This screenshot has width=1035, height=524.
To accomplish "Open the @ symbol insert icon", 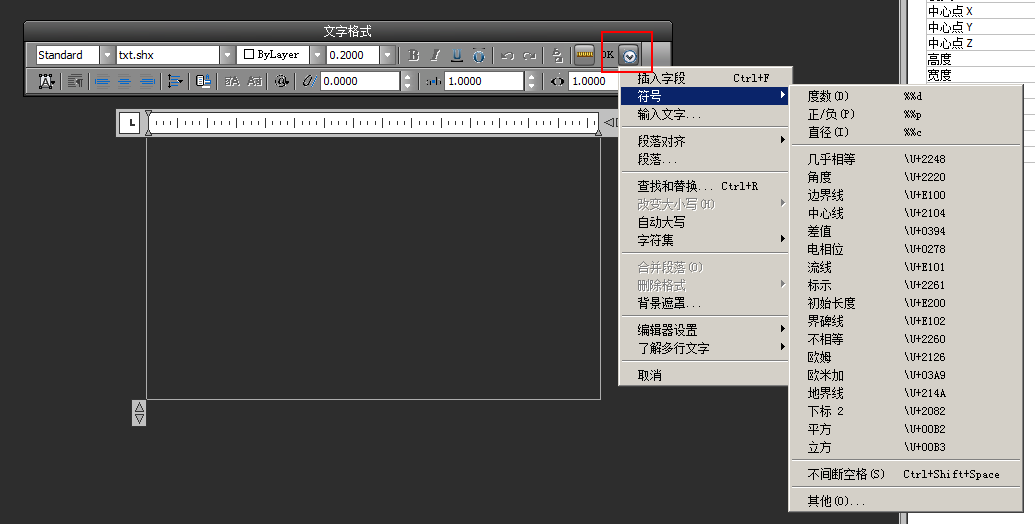I will coord(282,81).
